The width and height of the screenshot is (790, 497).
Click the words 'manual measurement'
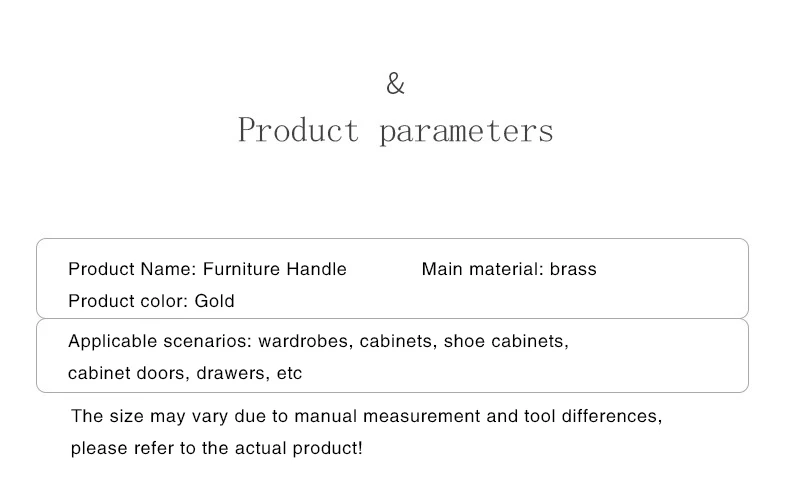click(387, 416)
